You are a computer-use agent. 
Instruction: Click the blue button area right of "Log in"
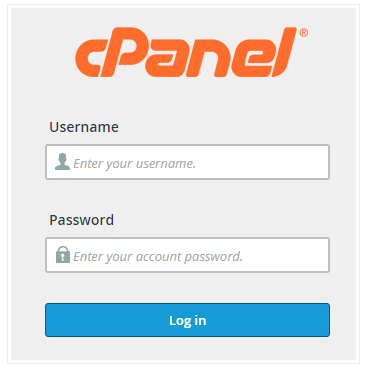tap(268, 320)
